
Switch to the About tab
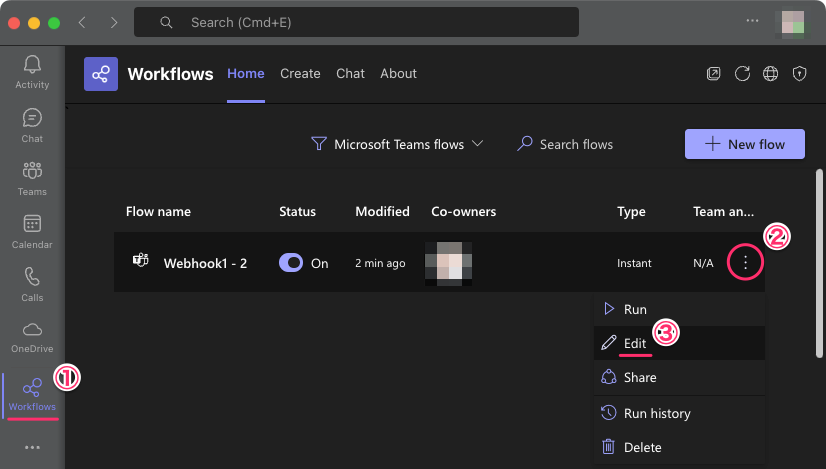coord(398,74)
